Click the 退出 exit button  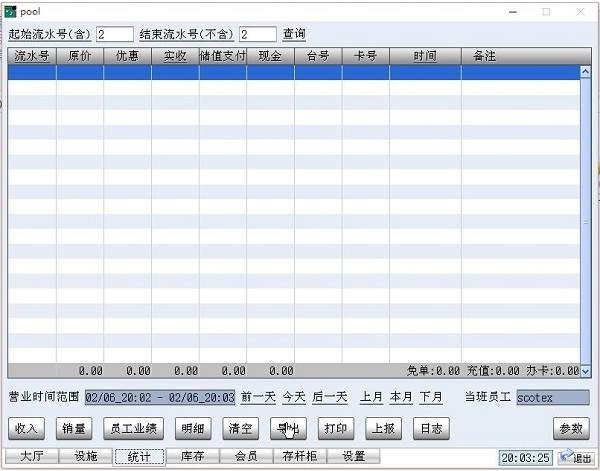[576, 457]
